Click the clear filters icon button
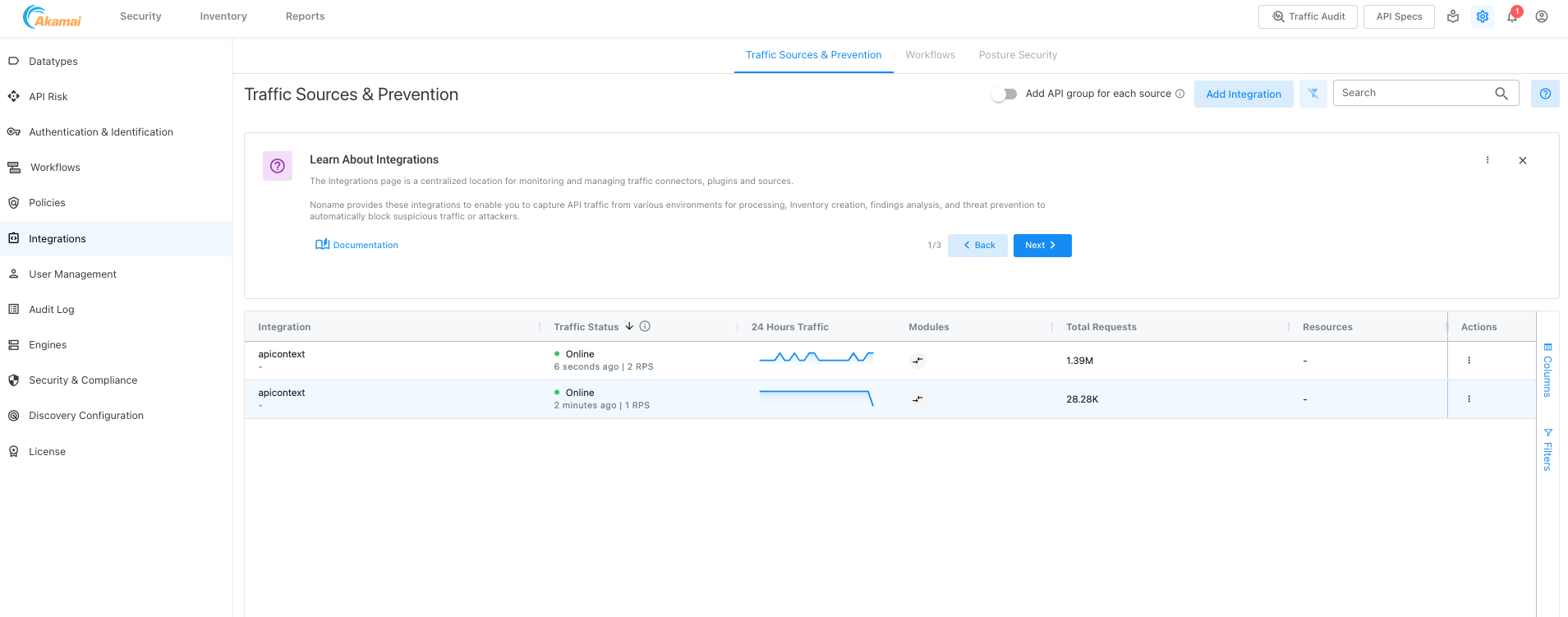The image size is (1568, 617). [x=1313, y=94]
